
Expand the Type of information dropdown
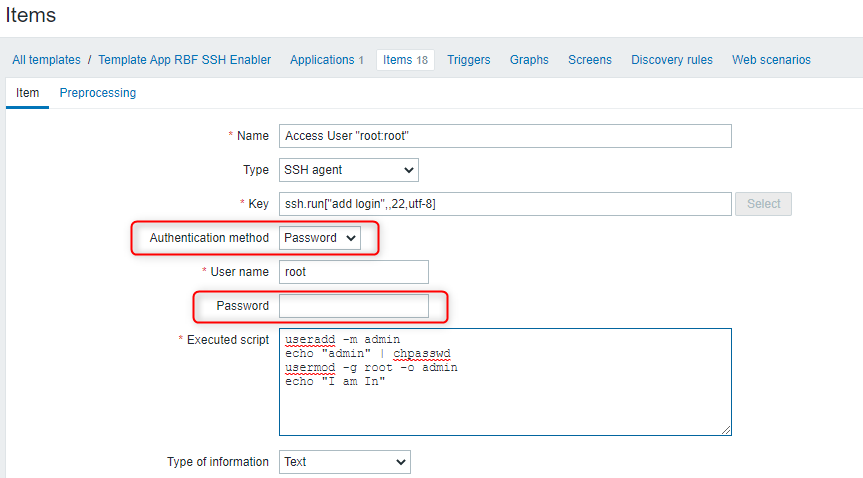pos(344,462)
